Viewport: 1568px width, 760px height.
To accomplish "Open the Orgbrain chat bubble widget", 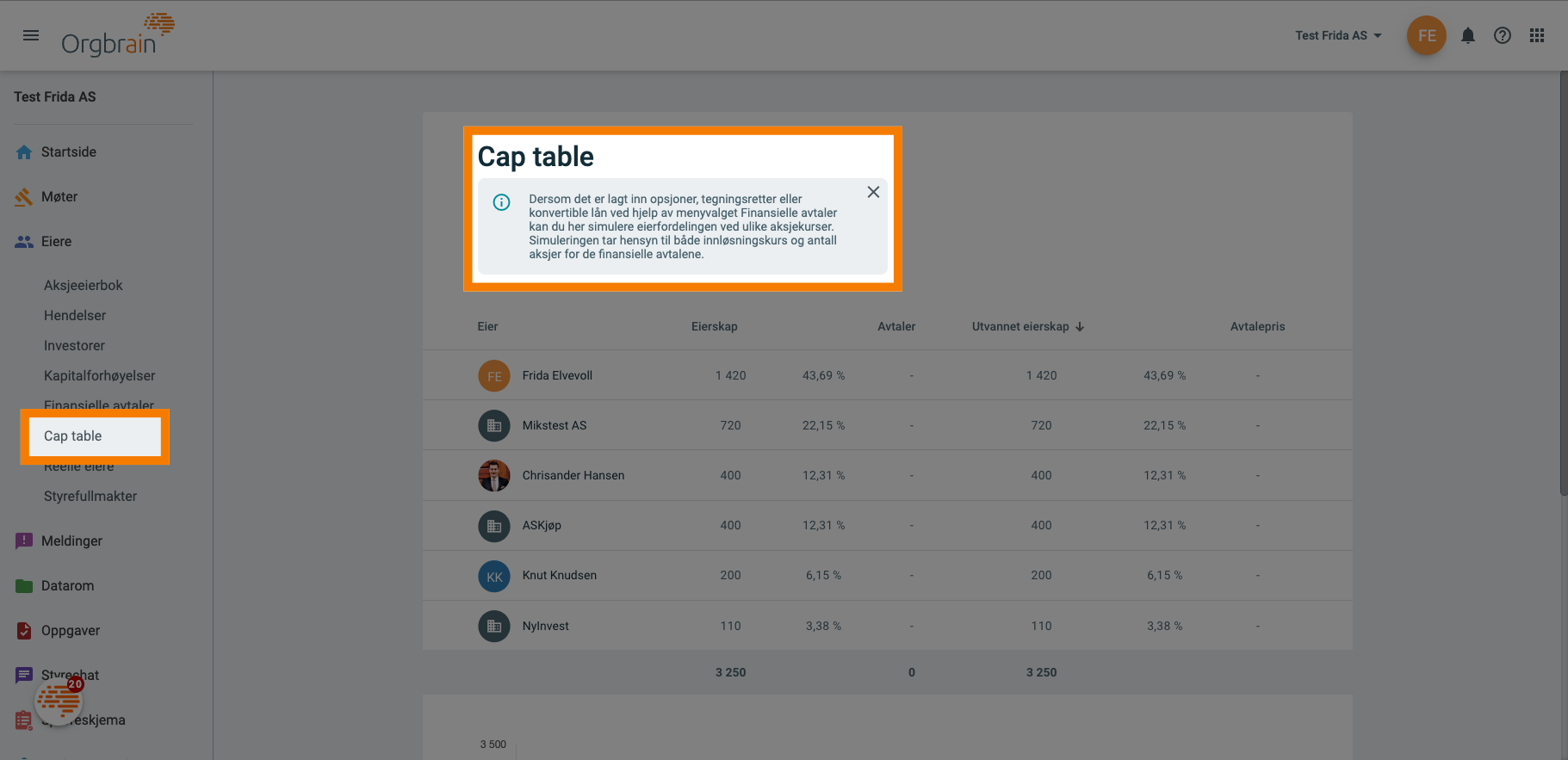I will (59, 701).
